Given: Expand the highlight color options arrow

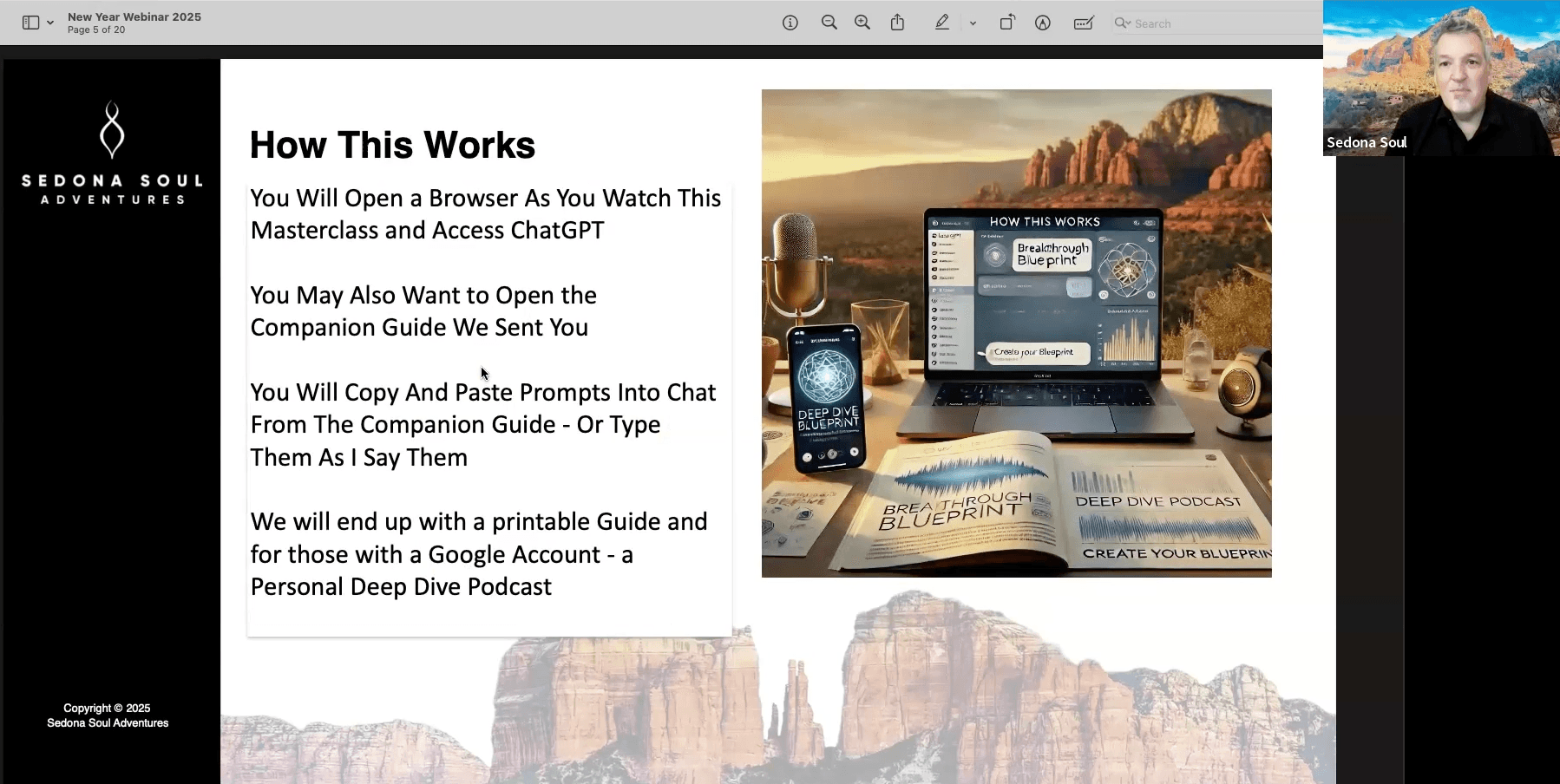Looking at the screenshot, I should pos(973,23).
